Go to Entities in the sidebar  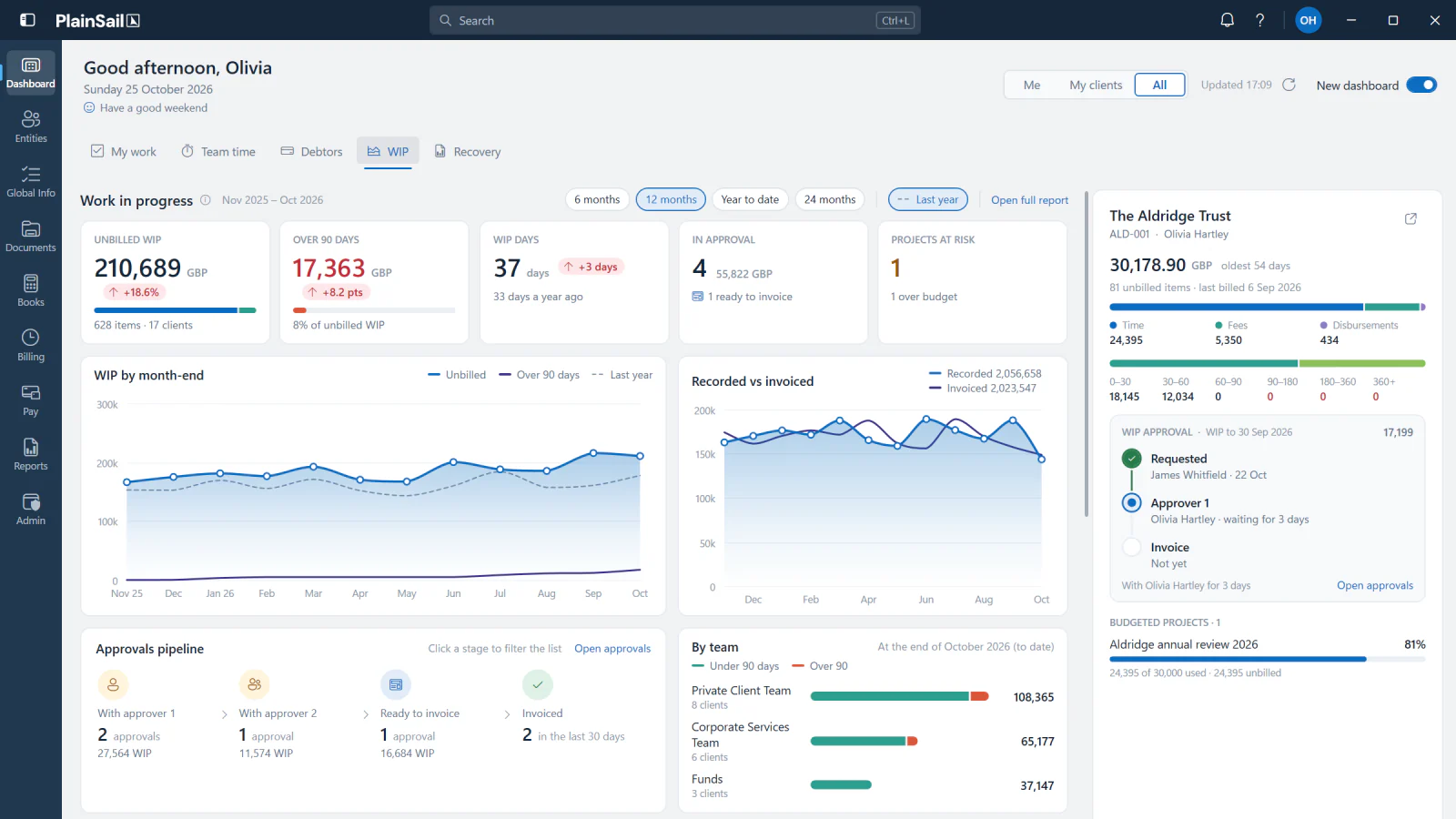pos(31,127)
